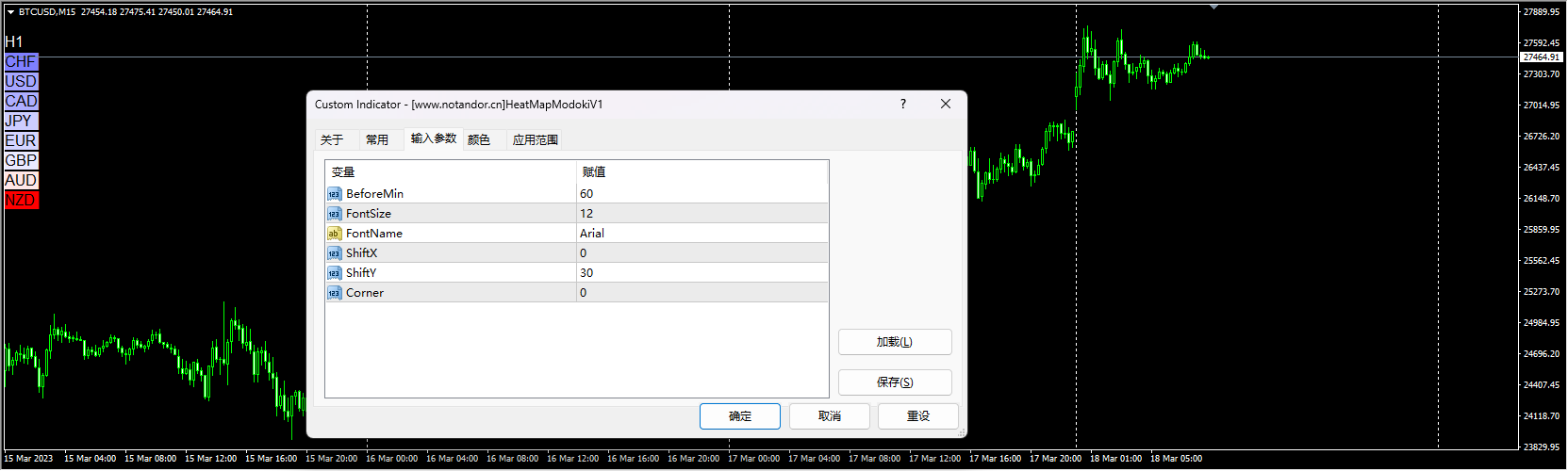This screenshot has height=471, width=1568.
Task: Close the Custom Indicator dialog
Action: point(945,104)
